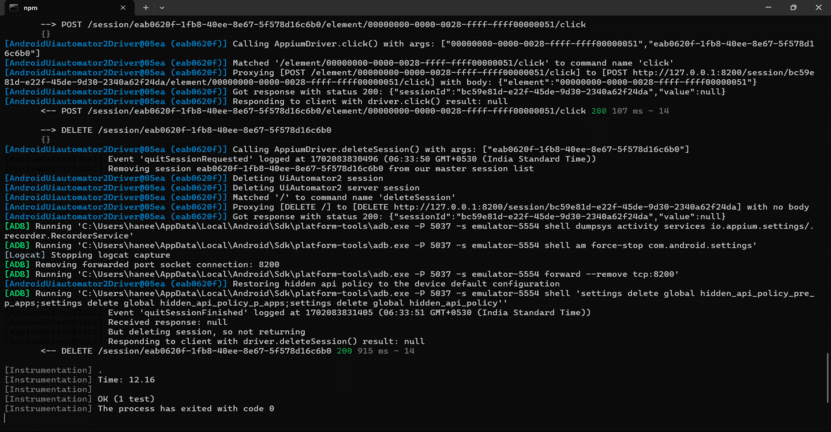The width and height of the screenshot is (831, 432).
Task: Click the blinking cursor at prompt bottom
Action: click(x=5, y=418)
